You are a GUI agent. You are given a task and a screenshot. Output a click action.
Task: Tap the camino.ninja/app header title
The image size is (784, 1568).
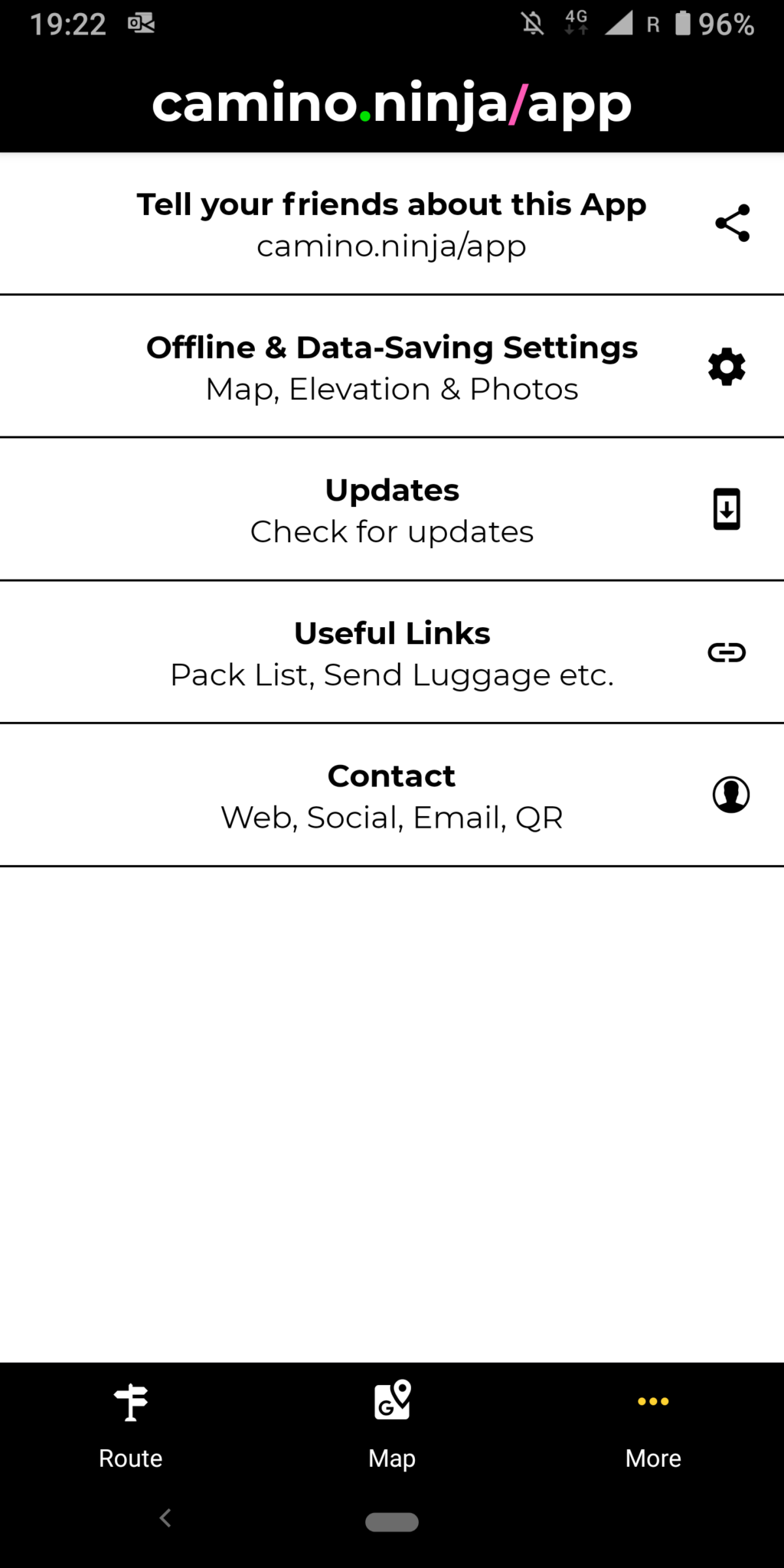click(x=391, y=103)
